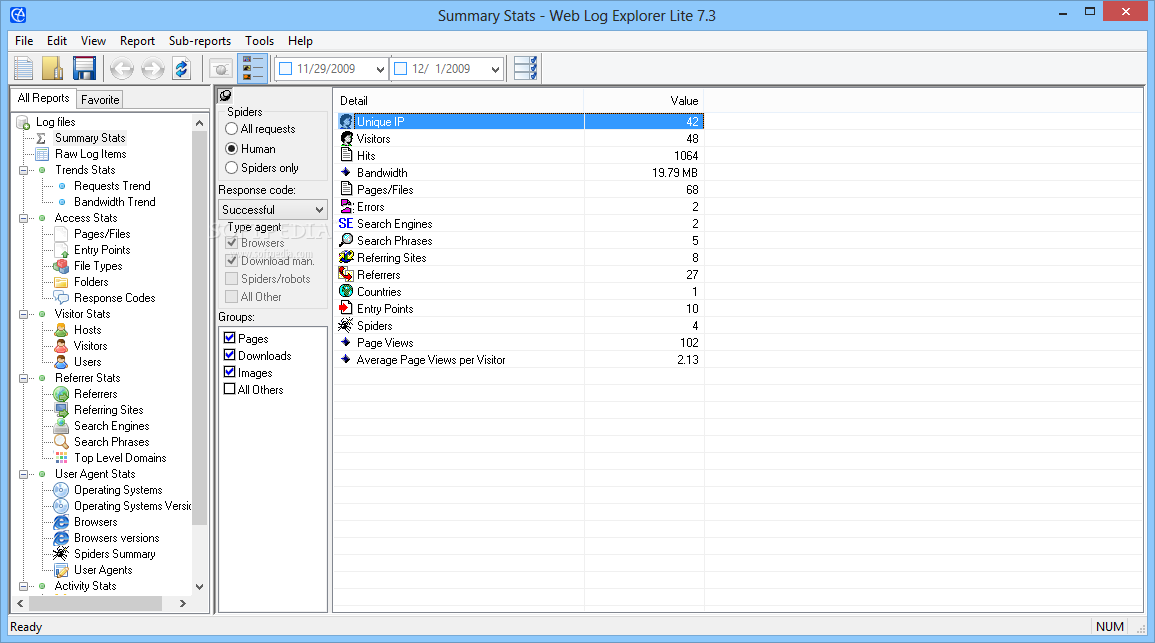Open the Report menu
The image size is (1155, 643).
(x=137, y=41)
